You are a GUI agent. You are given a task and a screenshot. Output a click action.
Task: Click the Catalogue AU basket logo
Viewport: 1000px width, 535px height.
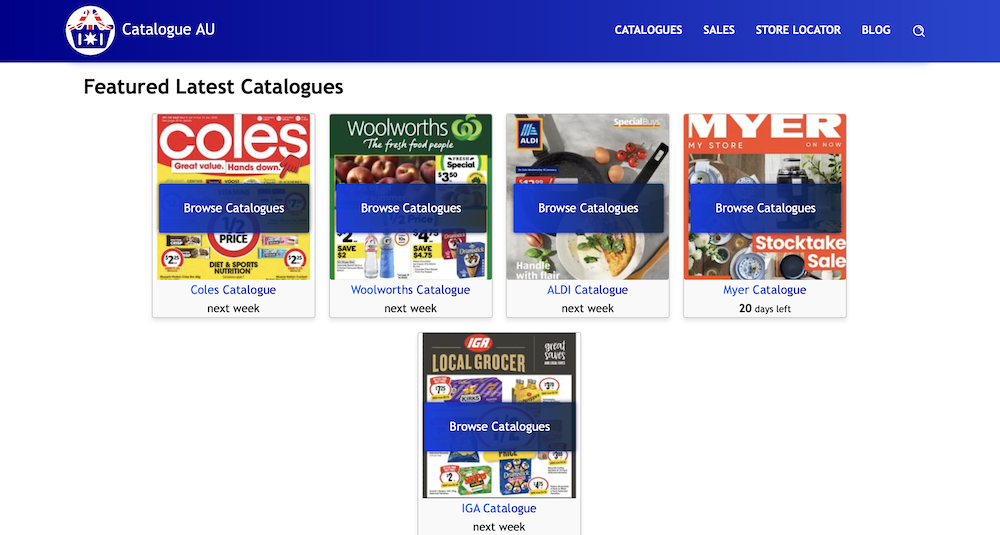pos(90,31)
